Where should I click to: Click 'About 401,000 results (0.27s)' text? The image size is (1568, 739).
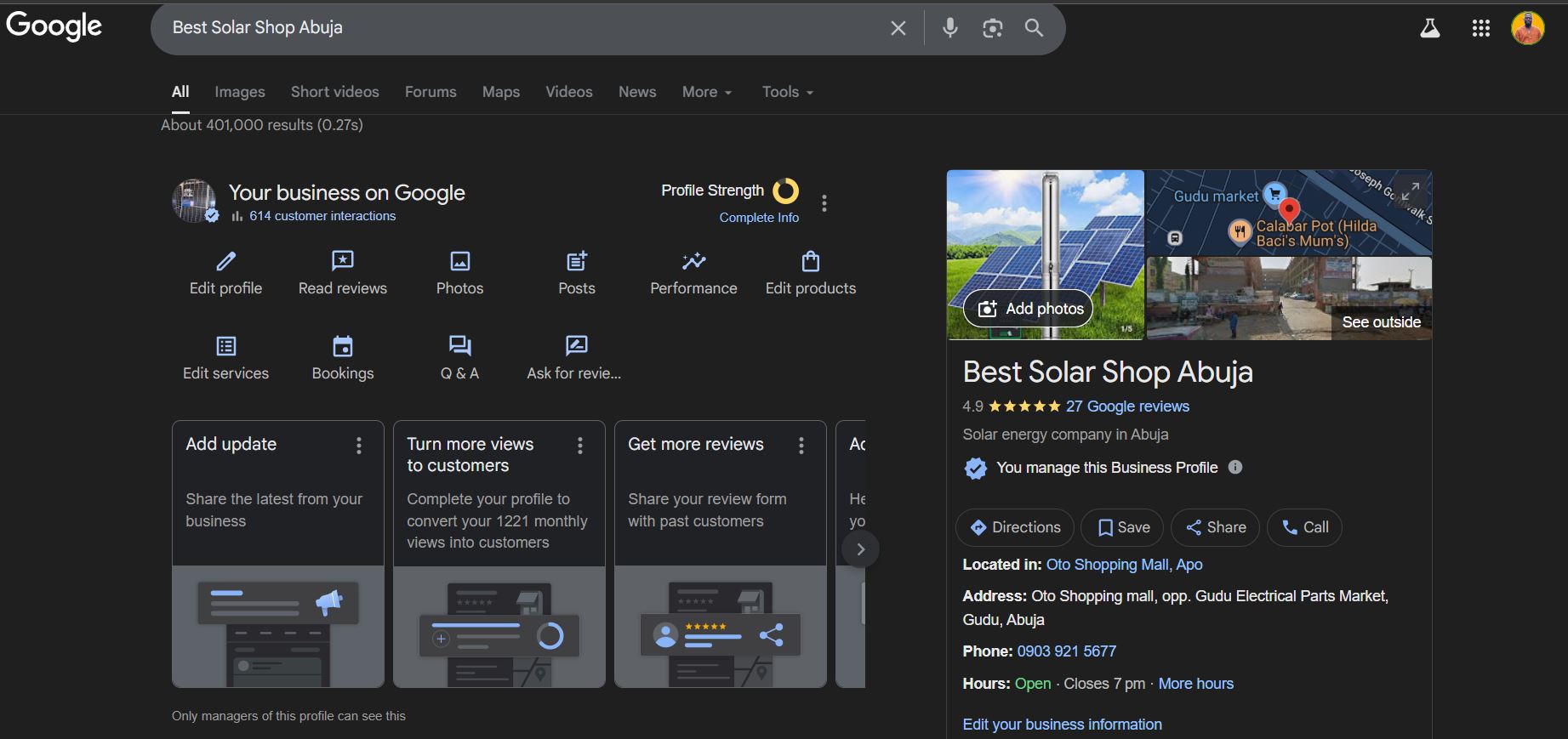(262, 125)
